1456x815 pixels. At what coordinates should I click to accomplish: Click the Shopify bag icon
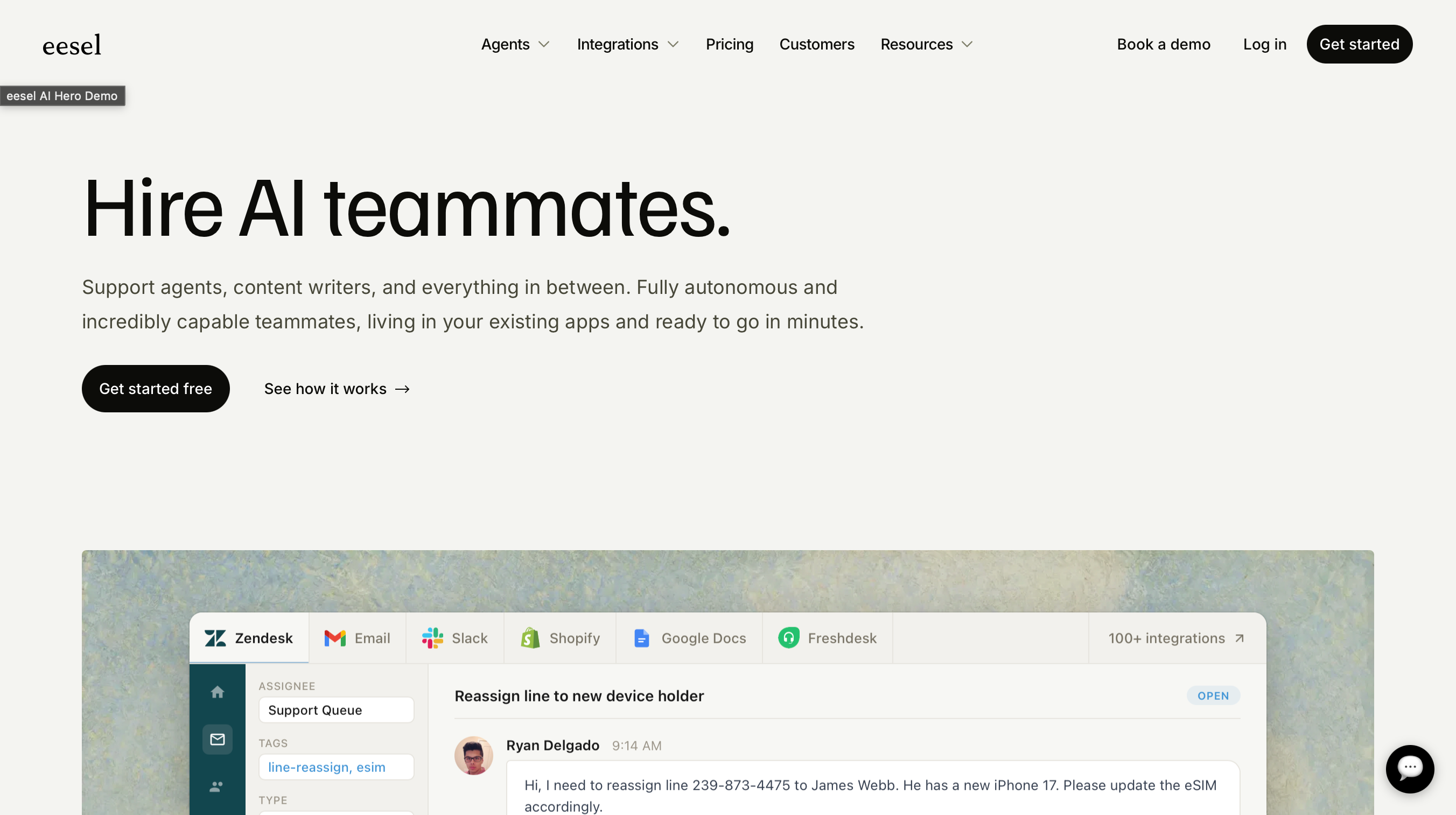pos(530,638)
